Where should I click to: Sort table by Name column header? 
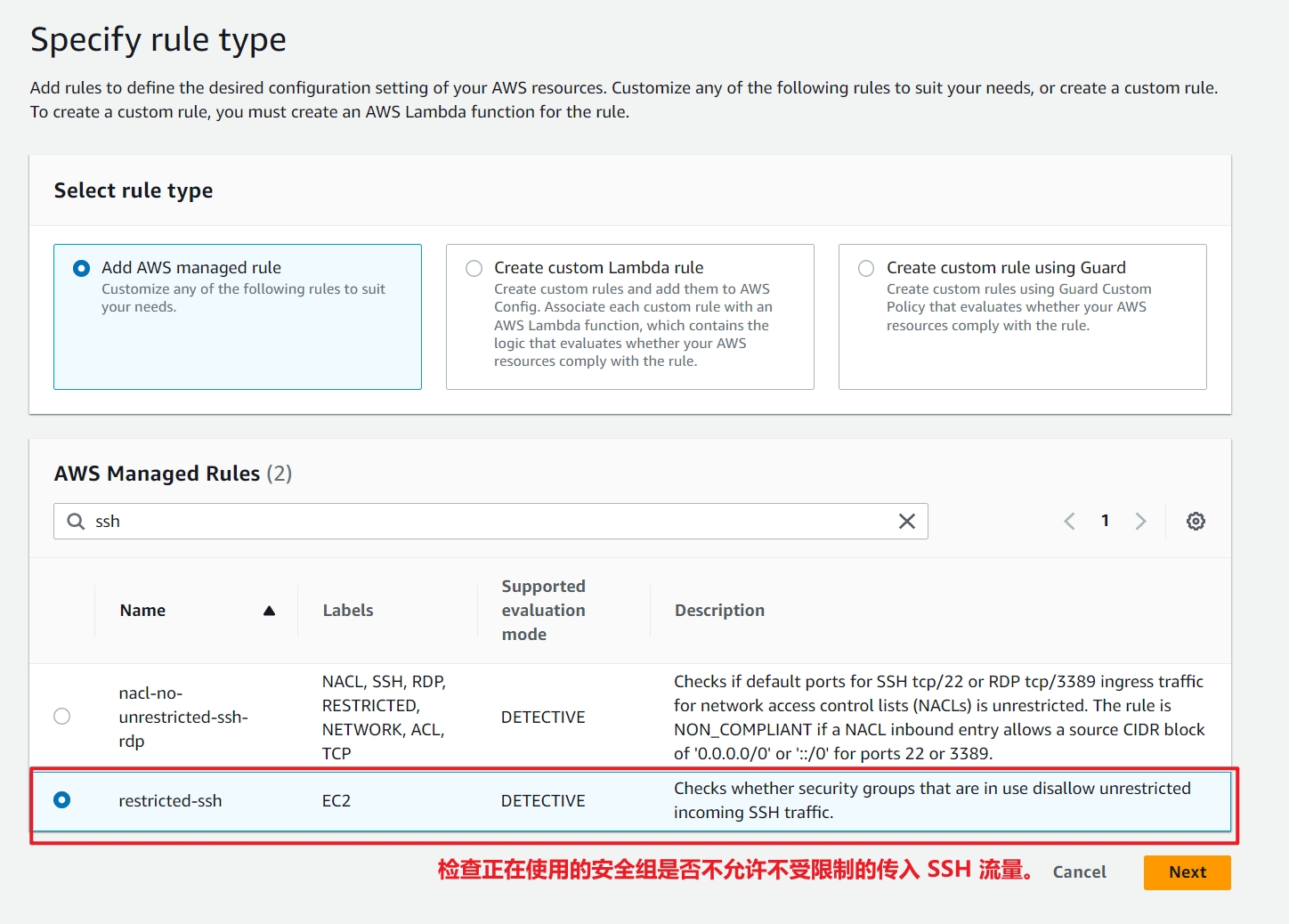pyautogui.click(x=143, y=611)
